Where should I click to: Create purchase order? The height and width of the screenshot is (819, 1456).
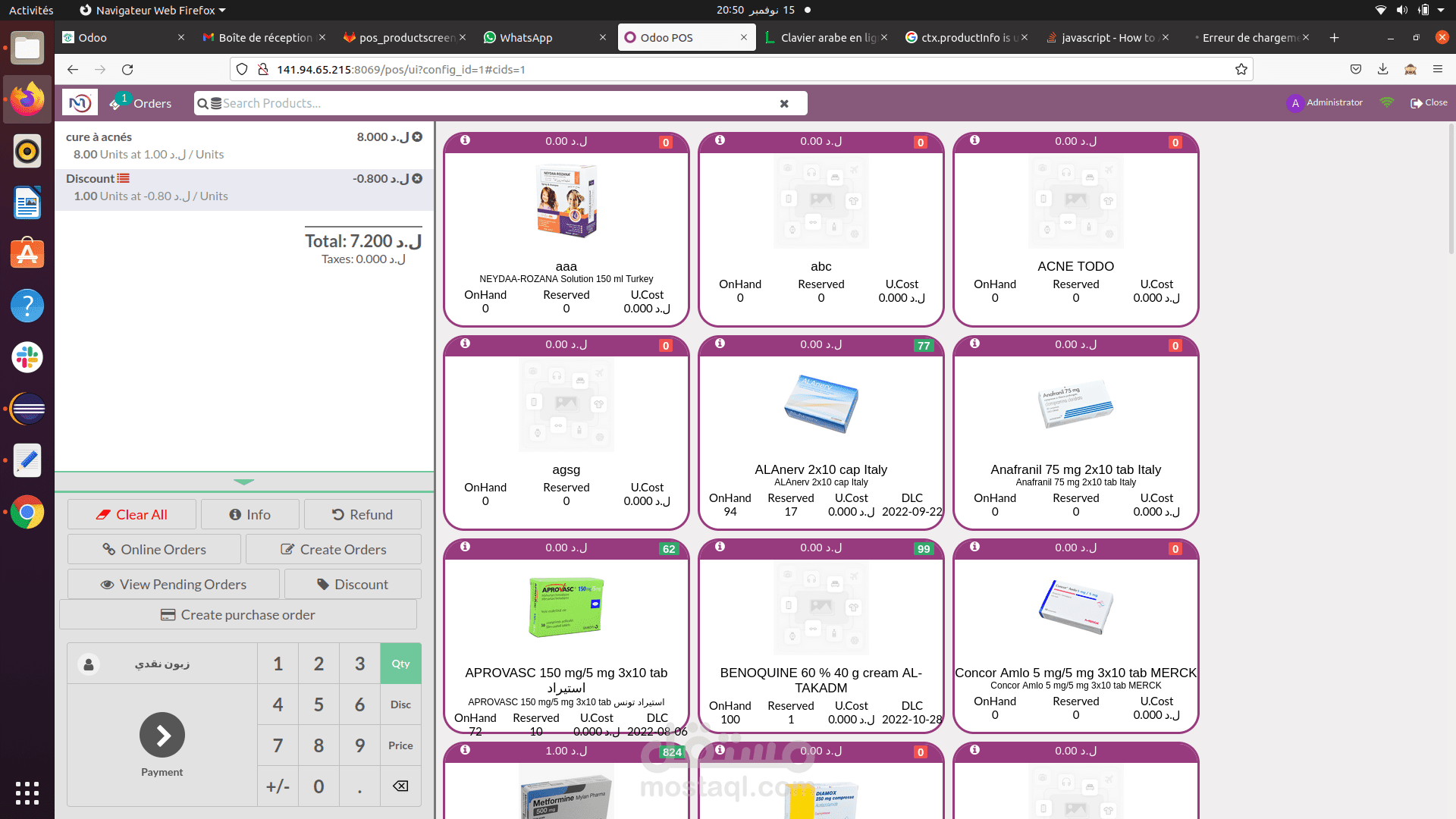238,614
